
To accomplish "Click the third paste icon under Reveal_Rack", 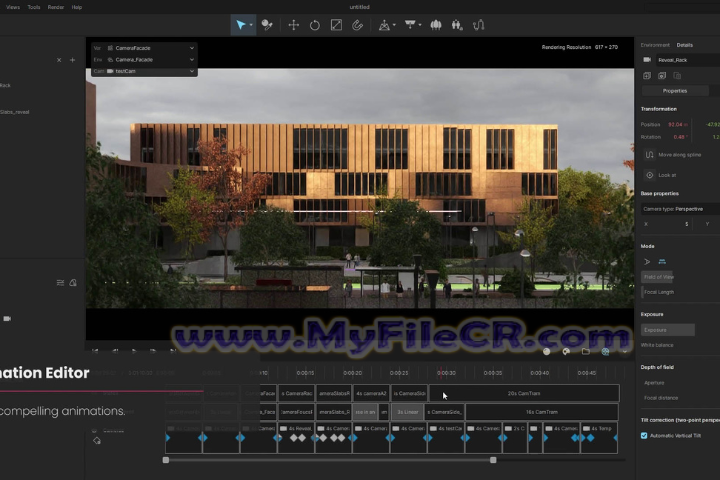I will (677, 75).
